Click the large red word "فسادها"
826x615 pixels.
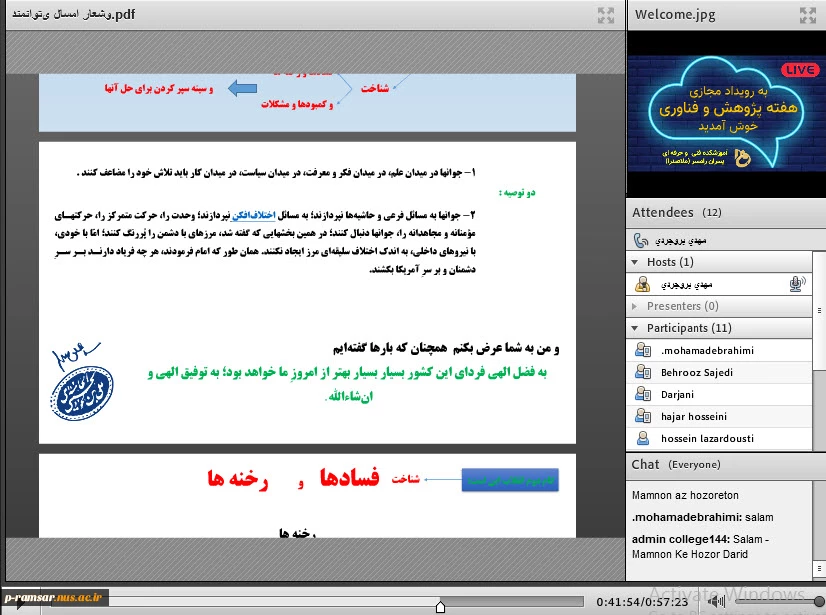[349, 477]
